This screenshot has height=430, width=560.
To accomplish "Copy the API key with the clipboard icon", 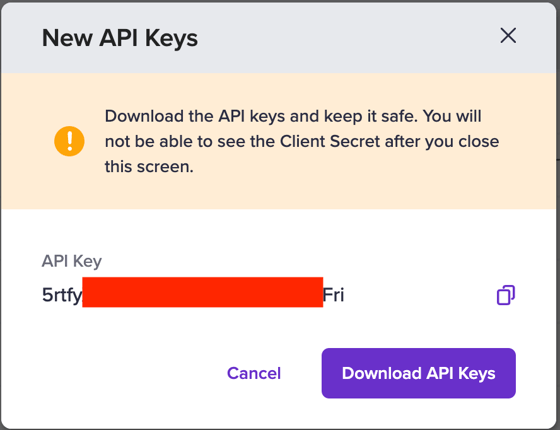I will tap(506, 295).
